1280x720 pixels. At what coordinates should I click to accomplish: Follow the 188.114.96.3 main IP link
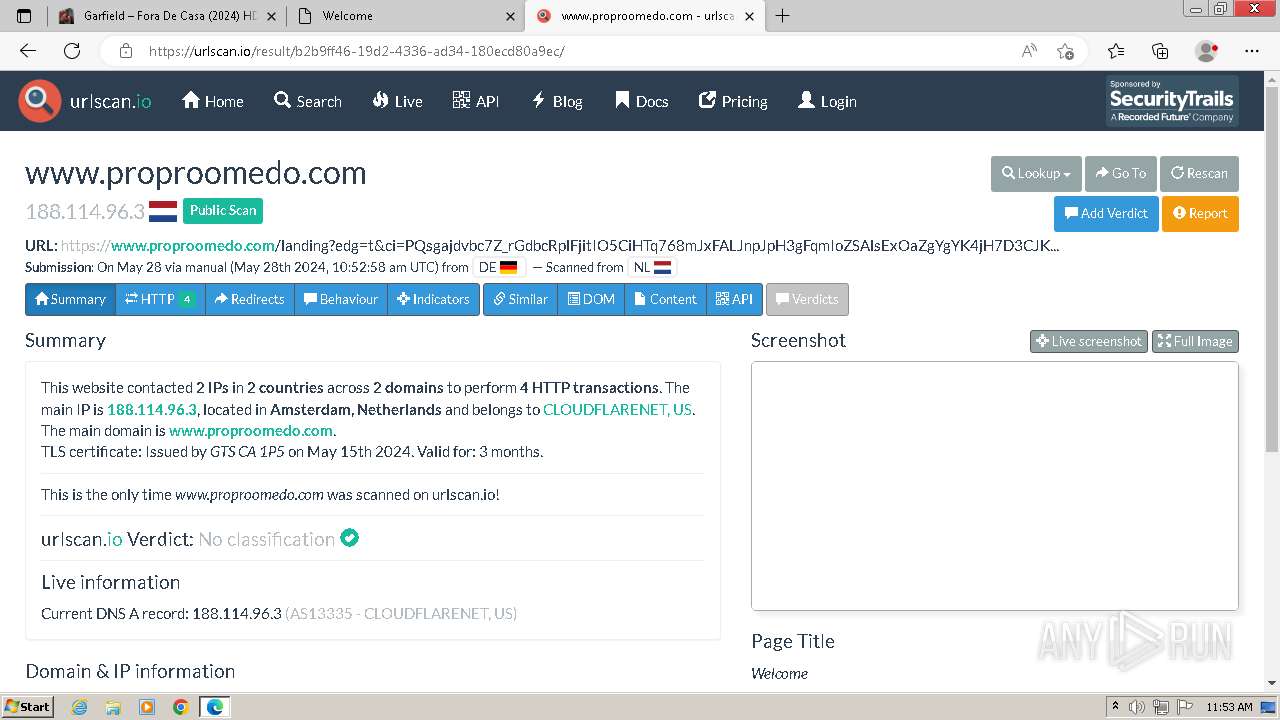pyautogui.click(x=152, y=409)
